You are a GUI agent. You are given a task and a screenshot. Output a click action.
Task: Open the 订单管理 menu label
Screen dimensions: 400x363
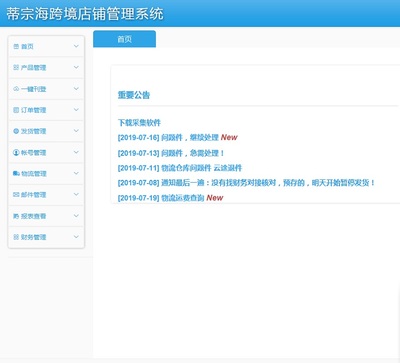coord(33,110)
